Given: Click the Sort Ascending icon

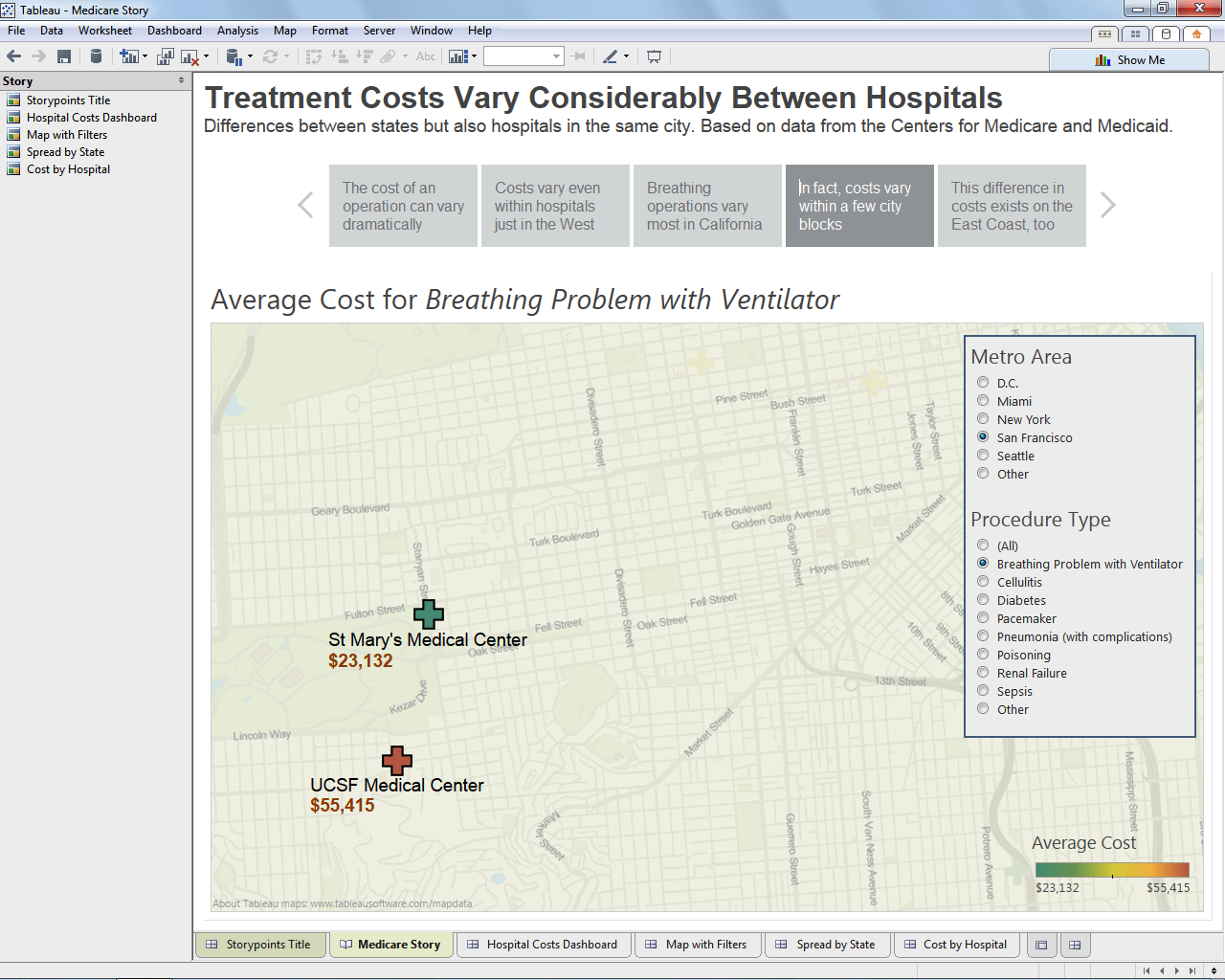Looking at the screenshot, I should pyautogui.click(x=339, y=56).
